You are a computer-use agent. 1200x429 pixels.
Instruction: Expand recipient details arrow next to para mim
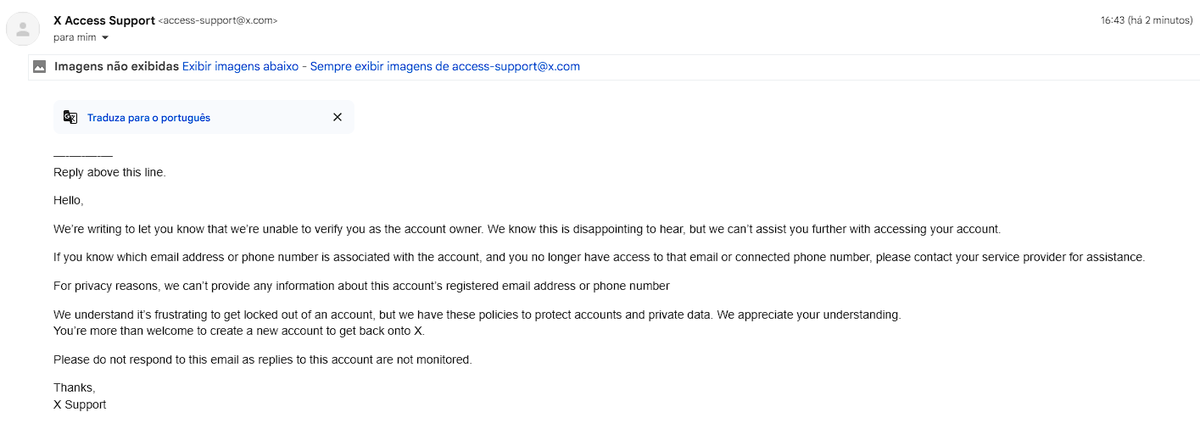(x=105, y=38)
